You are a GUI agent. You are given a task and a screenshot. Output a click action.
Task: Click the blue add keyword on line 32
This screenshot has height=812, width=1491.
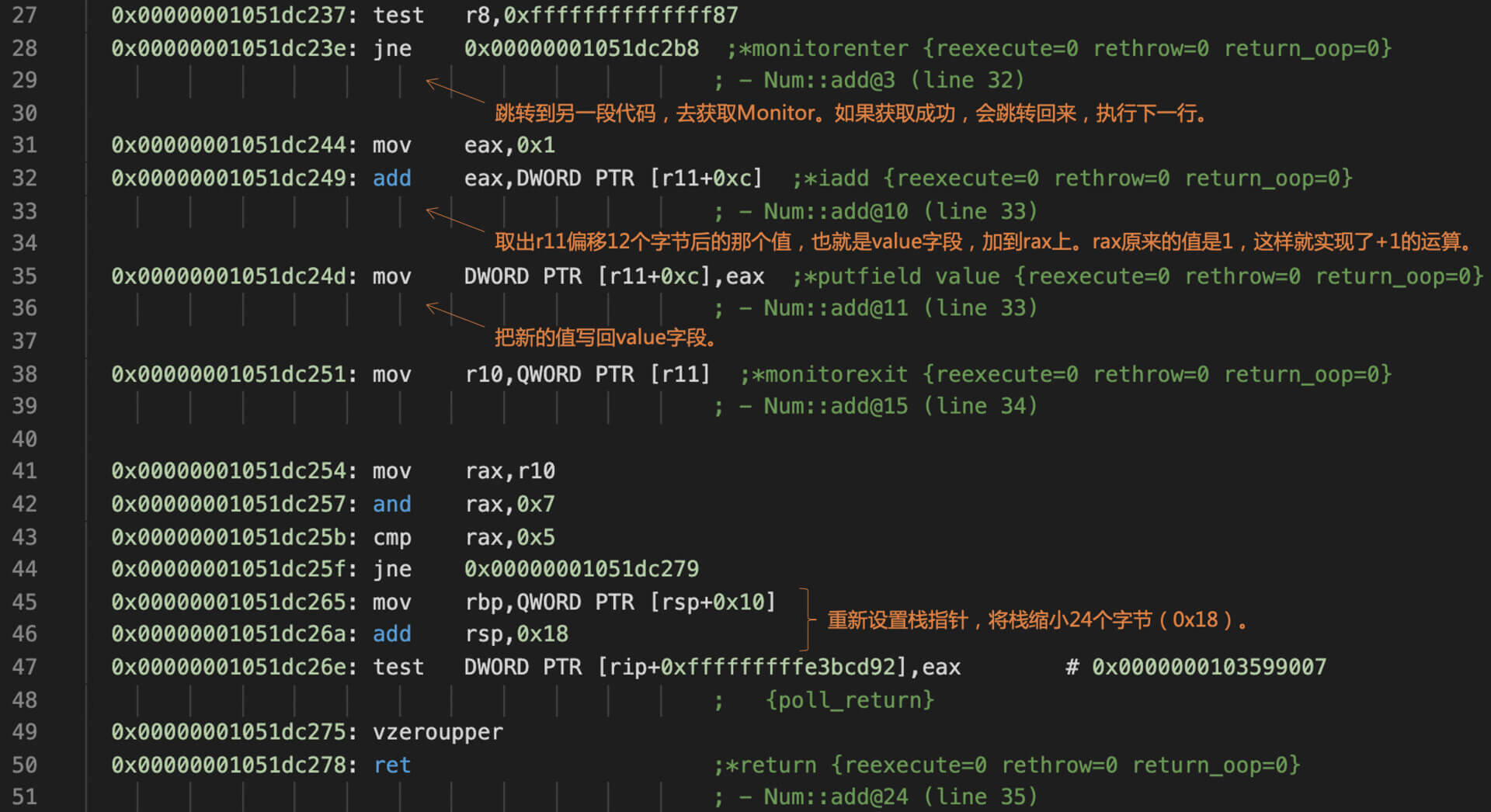click(x=391, y=178)
